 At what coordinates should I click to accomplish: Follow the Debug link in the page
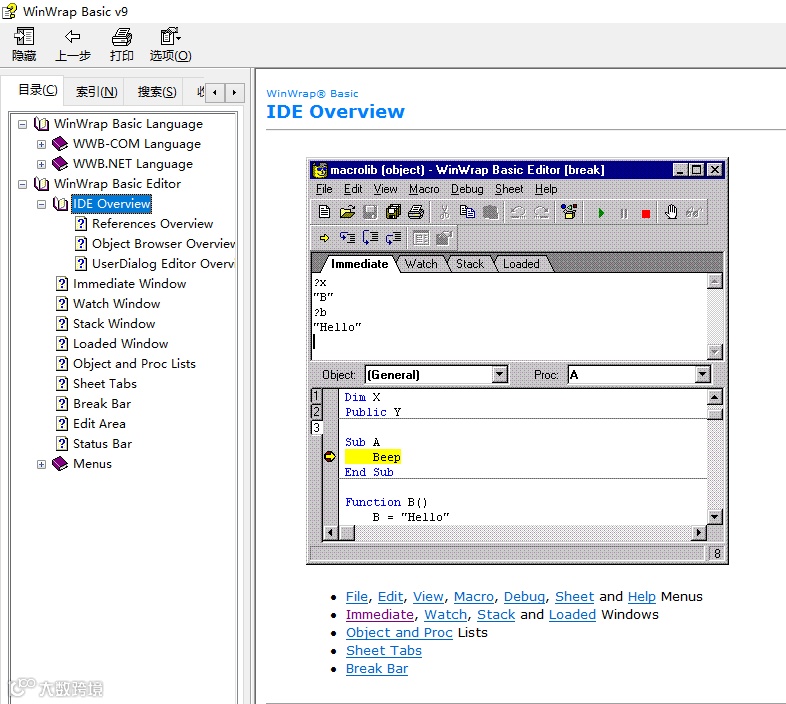click(524, 597)
